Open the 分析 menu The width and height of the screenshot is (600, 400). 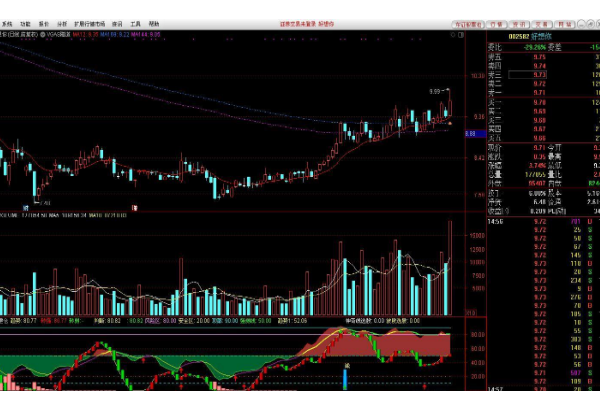click(x=62, y=24)
